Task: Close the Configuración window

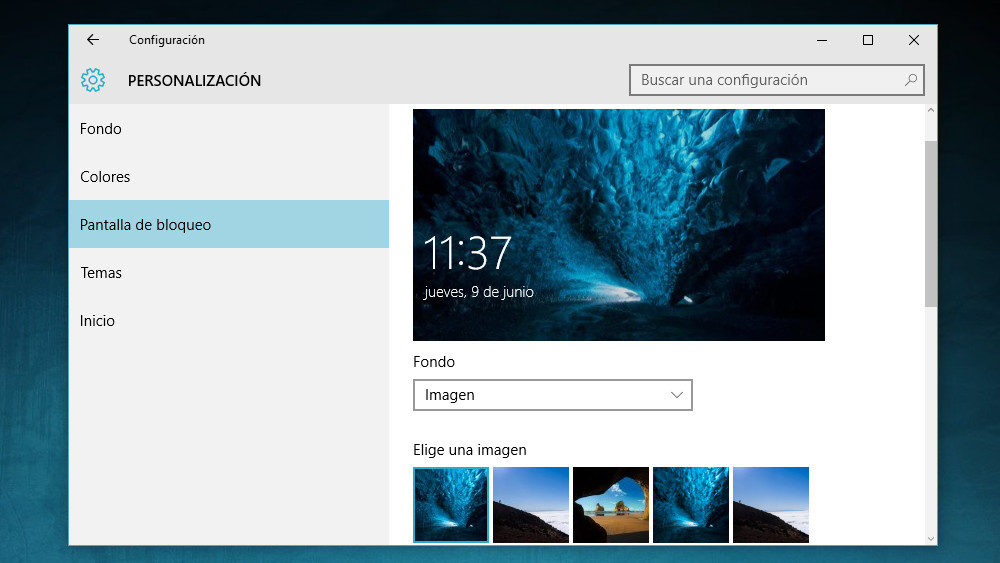Action: (914, 40)
